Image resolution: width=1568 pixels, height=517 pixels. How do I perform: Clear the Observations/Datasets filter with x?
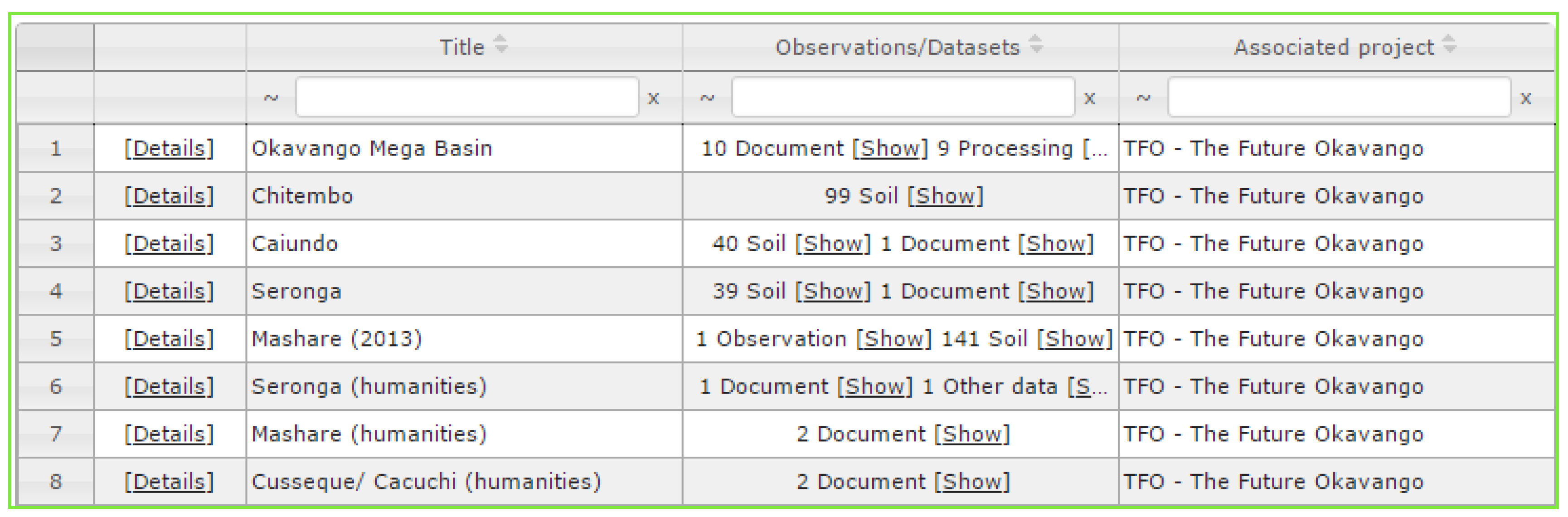[x=1090, y=98]
